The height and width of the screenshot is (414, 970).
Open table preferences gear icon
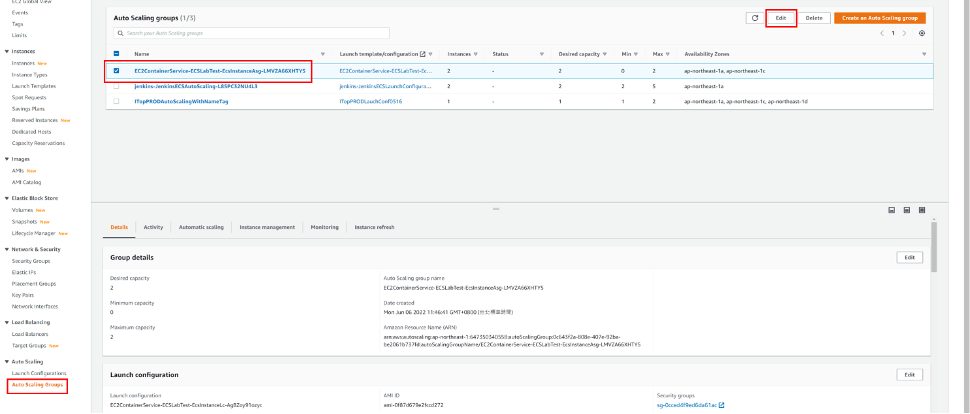tap(921, 33)
